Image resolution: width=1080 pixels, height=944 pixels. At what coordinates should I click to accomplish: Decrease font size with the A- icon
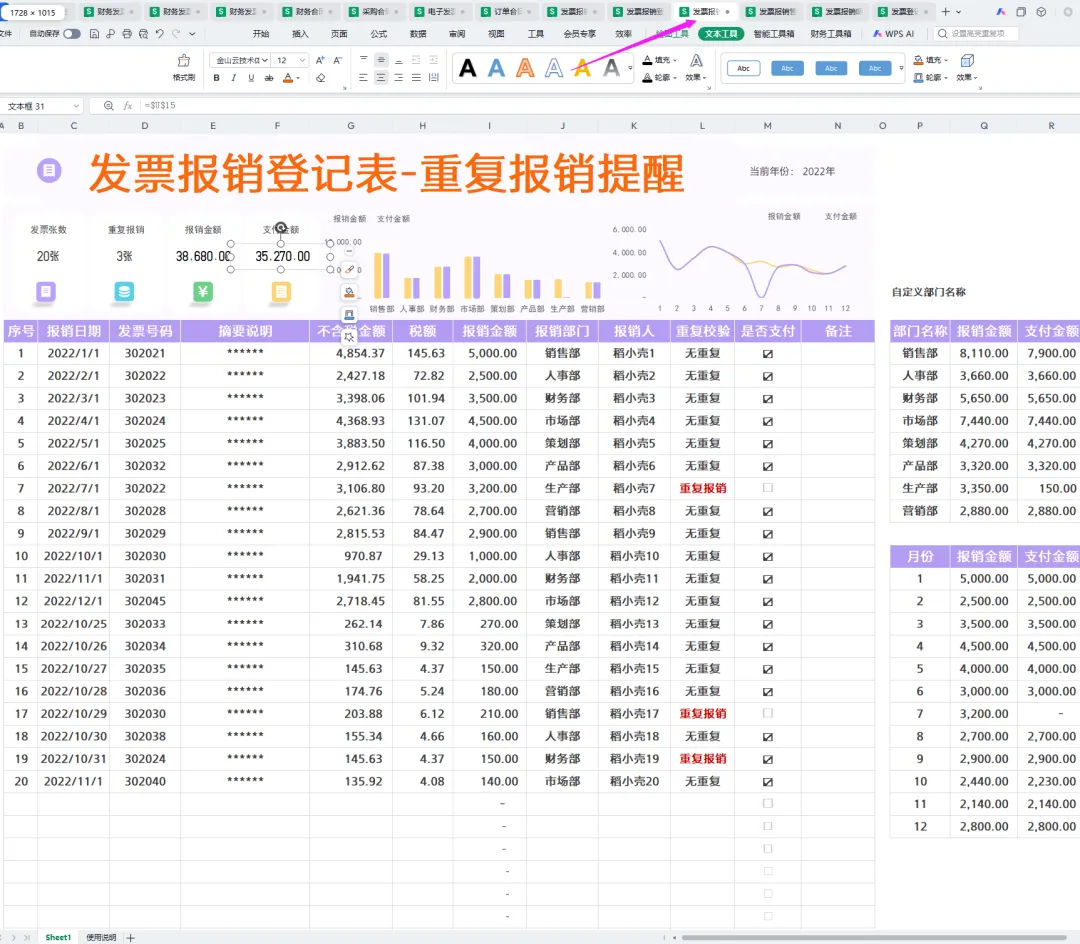(x=338, y=60)
